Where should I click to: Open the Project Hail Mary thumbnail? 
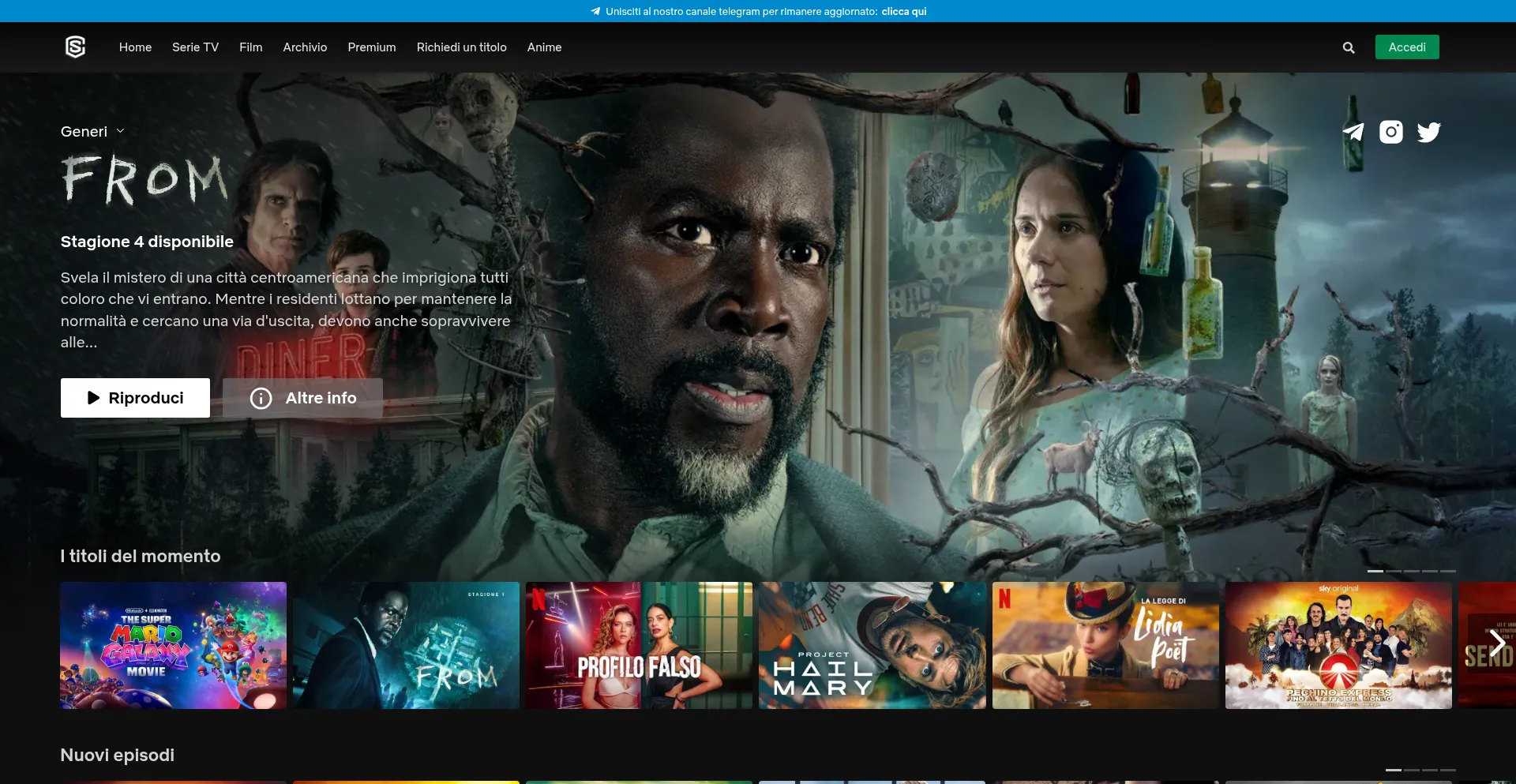click(872, 645)
